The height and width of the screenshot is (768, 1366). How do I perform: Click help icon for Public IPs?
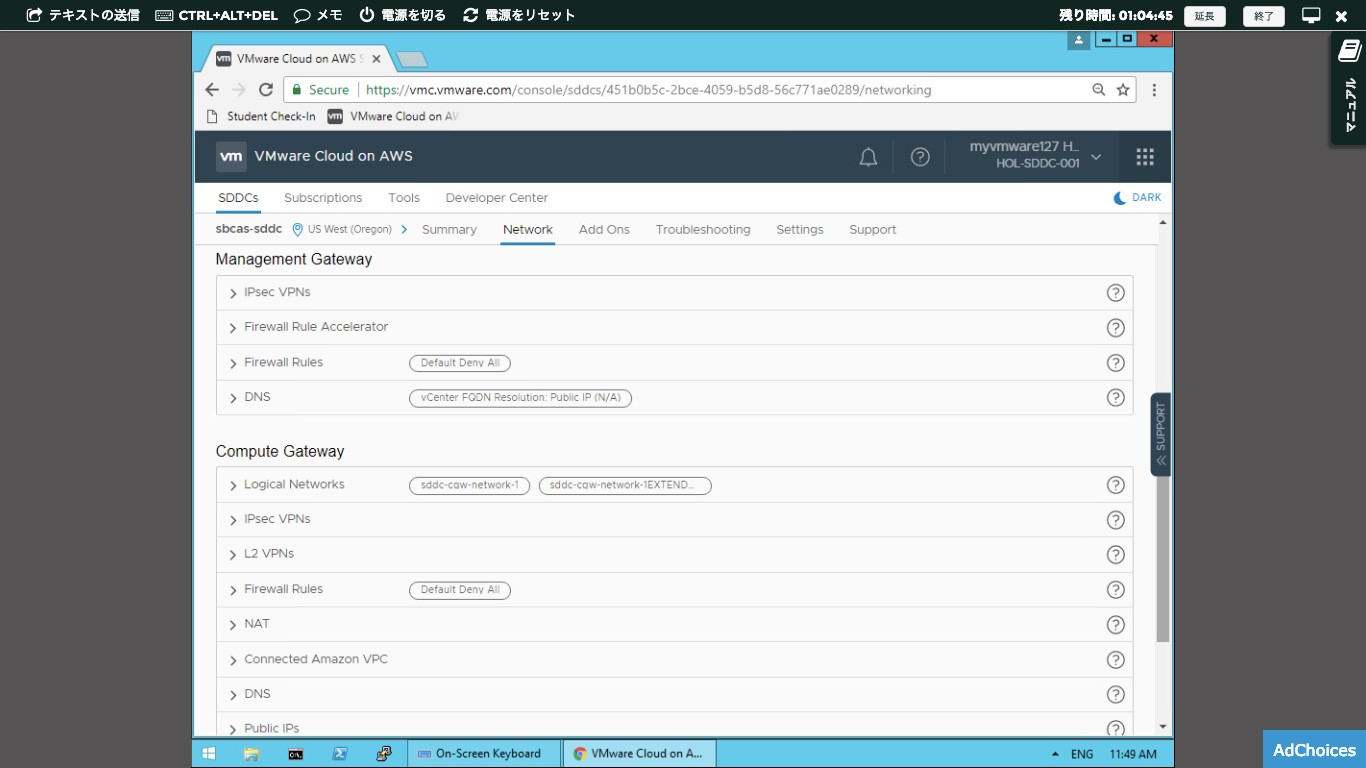click(1115, 729)
